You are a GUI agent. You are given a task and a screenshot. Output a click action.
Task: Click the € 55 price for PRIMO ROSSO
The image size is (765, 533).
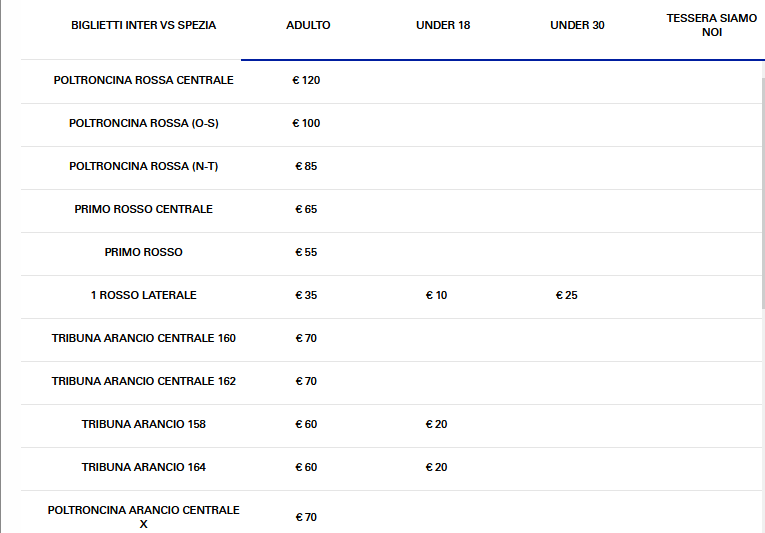coord(306,252)
